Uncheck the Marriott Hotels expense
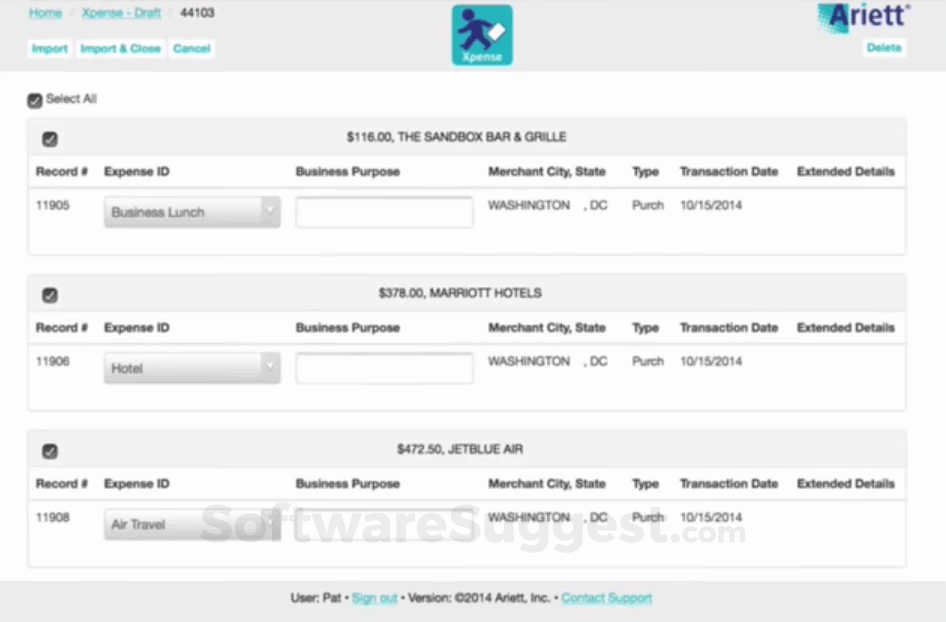Image resolution: width=946 pixels, height=622 pixels. [50, 294]
